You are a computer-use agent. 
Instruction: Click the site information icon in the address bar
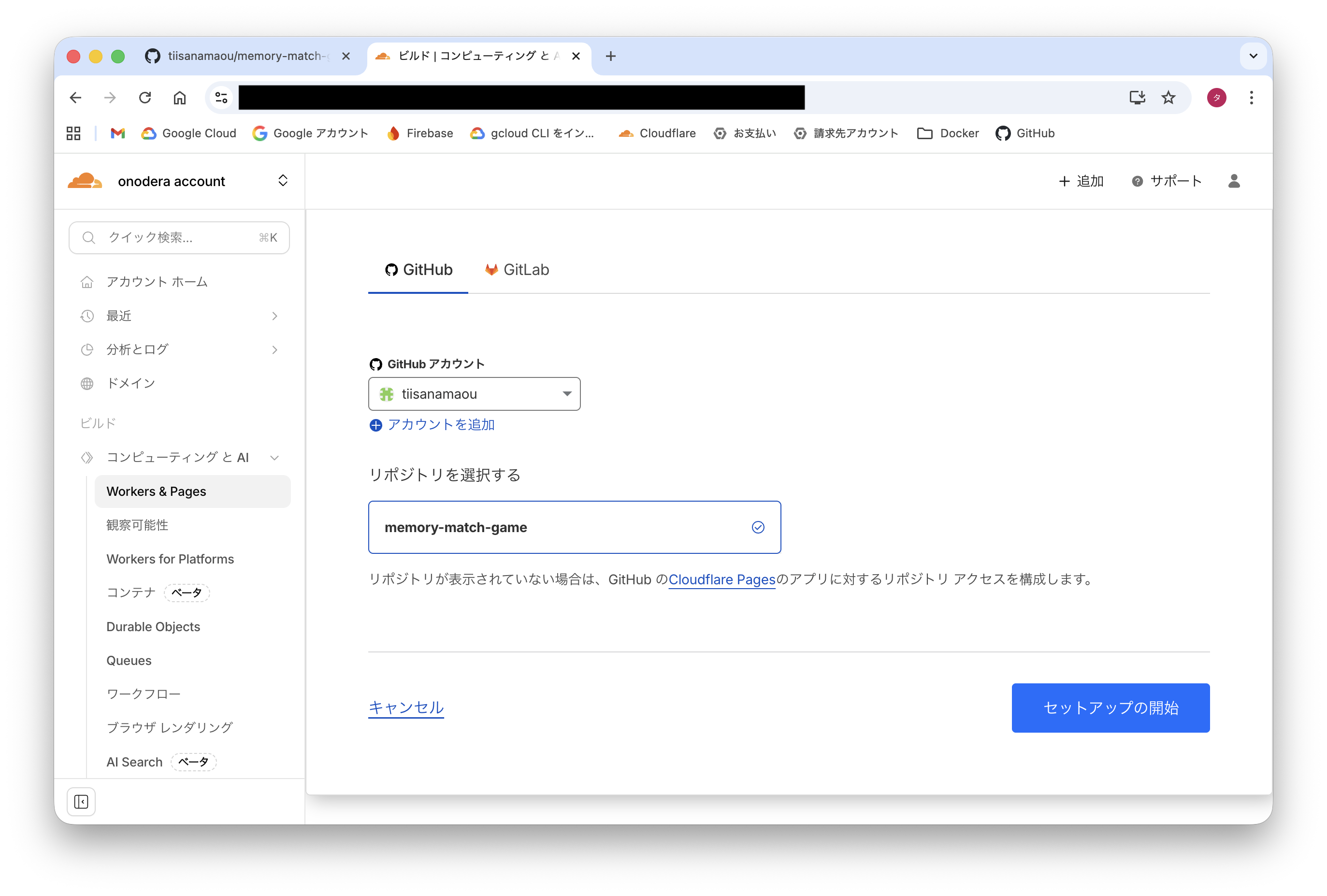[221, 98]
